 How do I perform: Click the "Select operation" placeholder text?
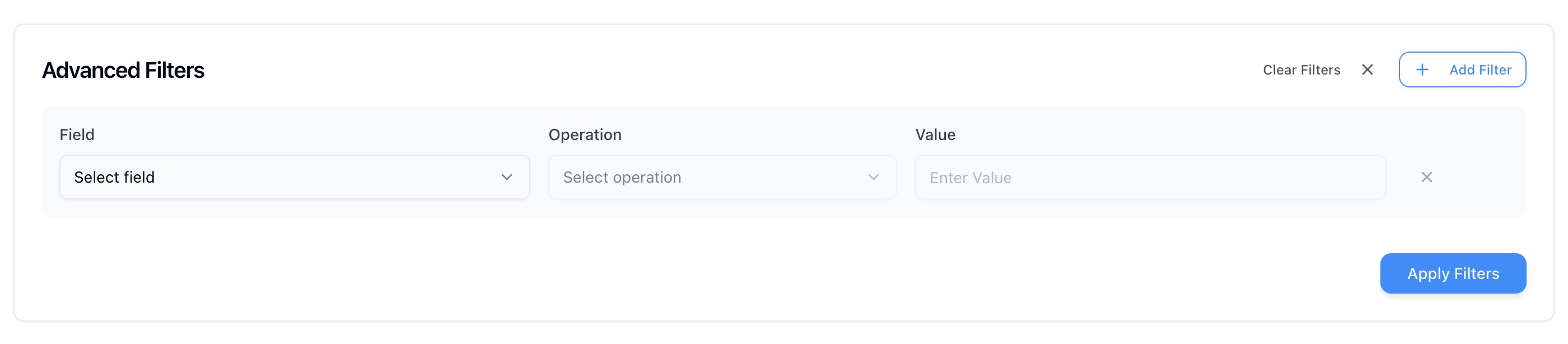coord(622,177)
